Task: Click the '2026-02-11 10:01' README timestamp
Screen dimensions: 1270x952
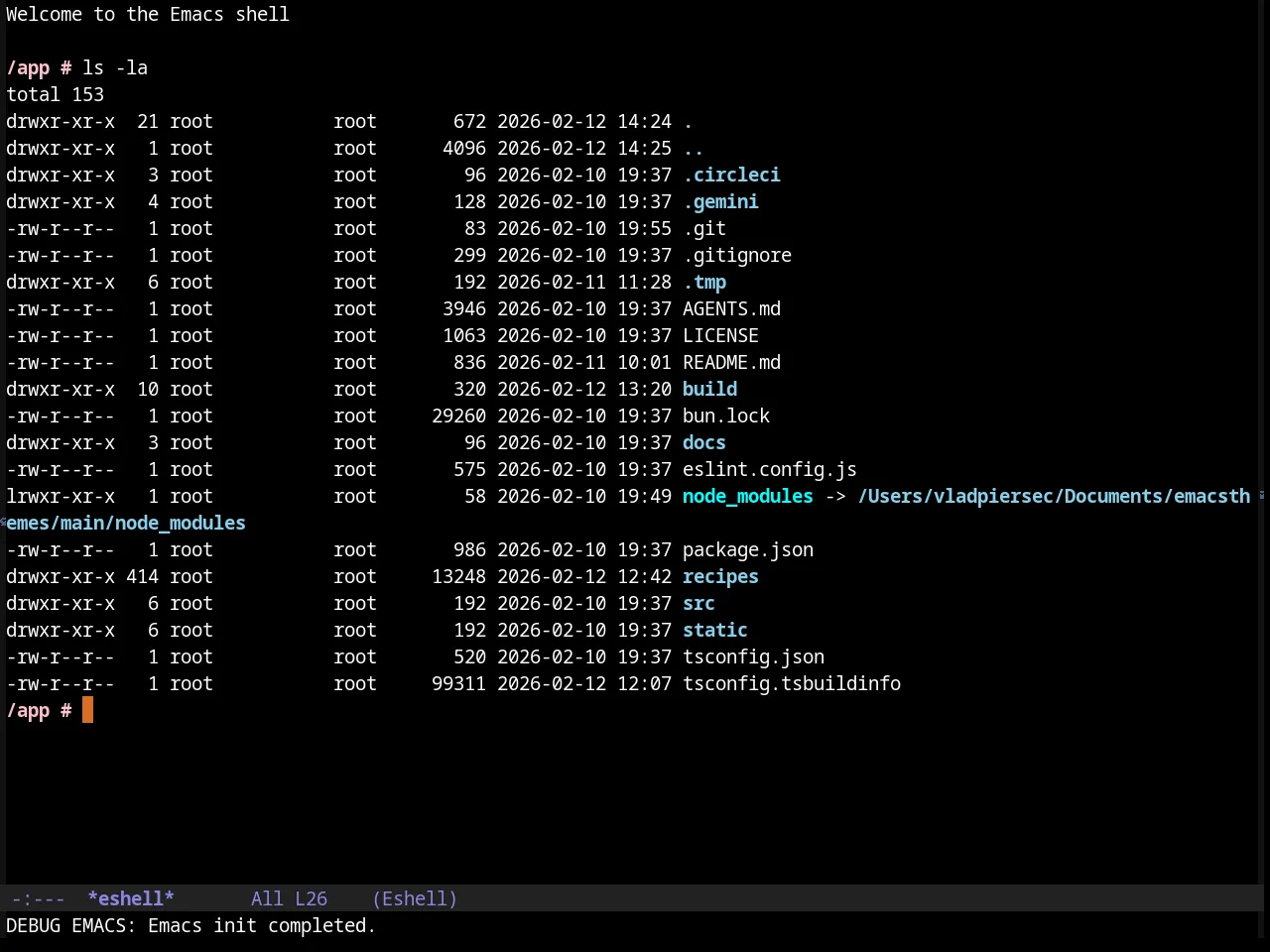Action: (584, 363)
